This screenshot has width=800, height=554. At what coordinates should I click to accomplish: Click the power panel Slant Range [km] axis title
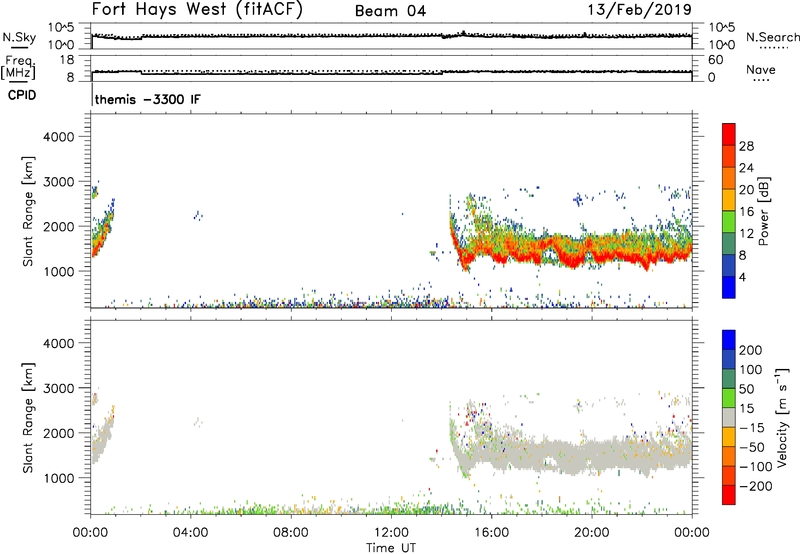point(28,211)
